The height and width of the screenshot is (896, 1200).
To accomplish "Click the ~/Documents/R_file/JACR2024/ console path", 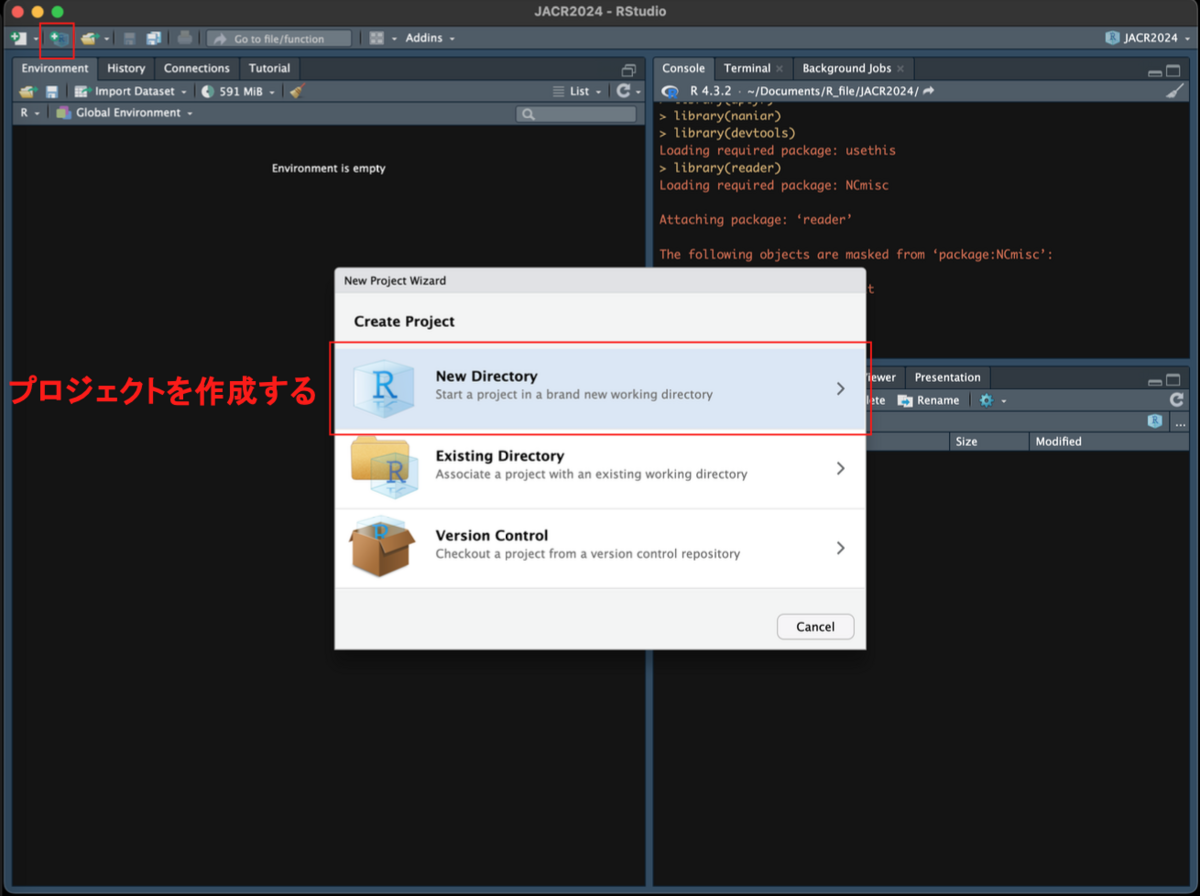I will tap(832, 91).
